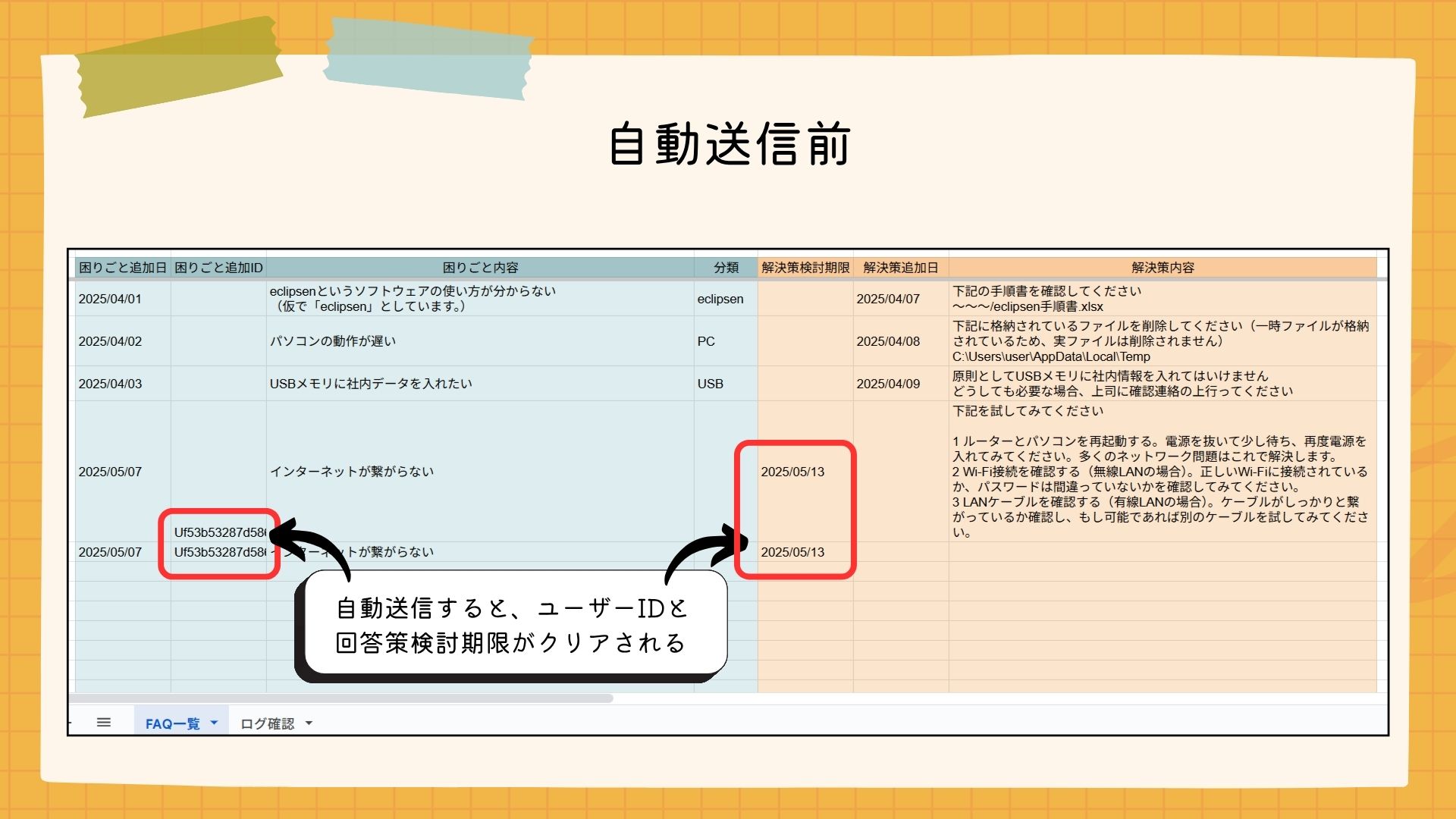Screen dimensions: 1456x819
Task: Select the 解決策検討期限 column header
Action: 805,268
